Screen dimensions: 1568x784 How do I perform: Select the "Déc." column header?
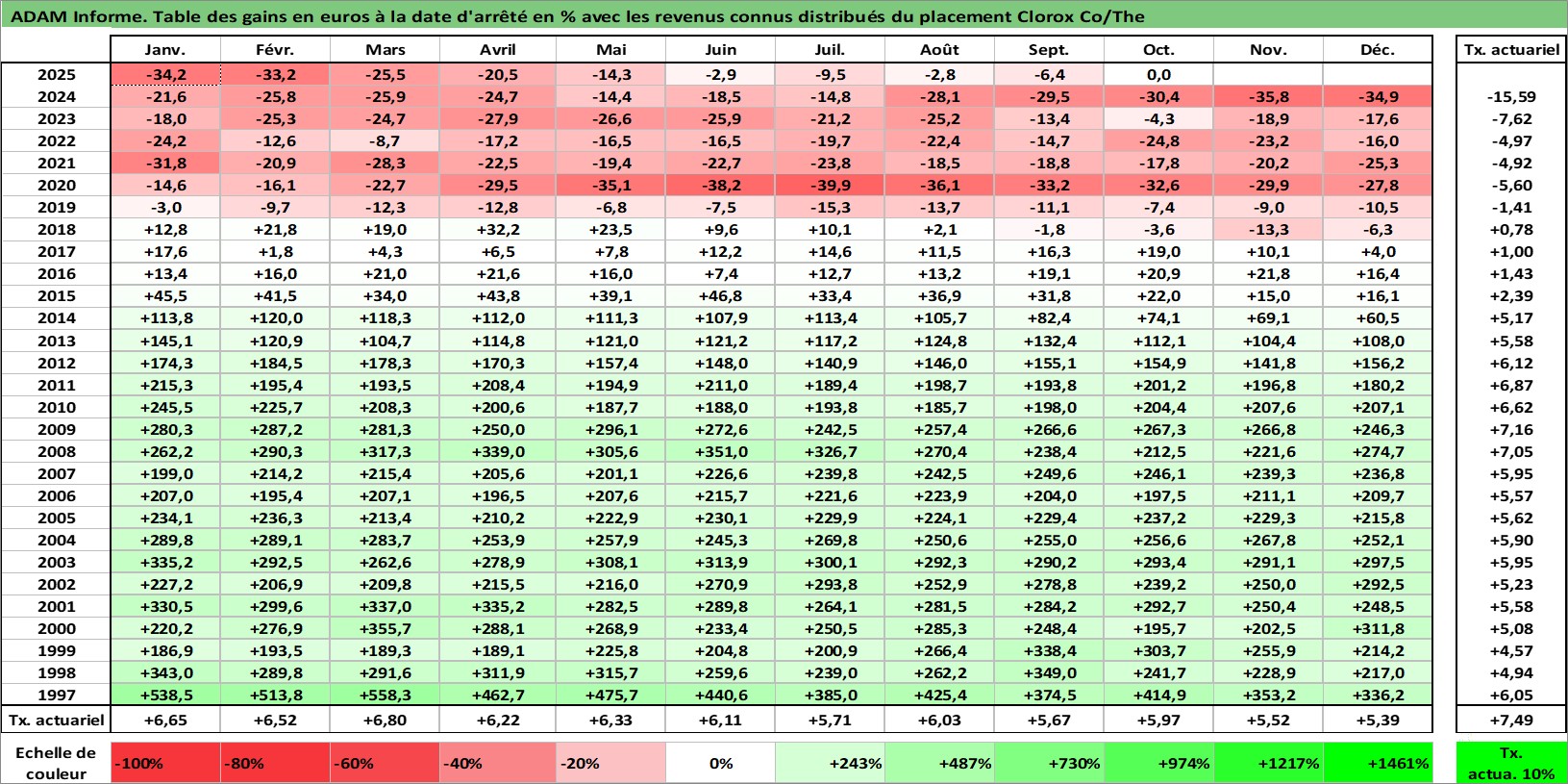point(1378,50)
